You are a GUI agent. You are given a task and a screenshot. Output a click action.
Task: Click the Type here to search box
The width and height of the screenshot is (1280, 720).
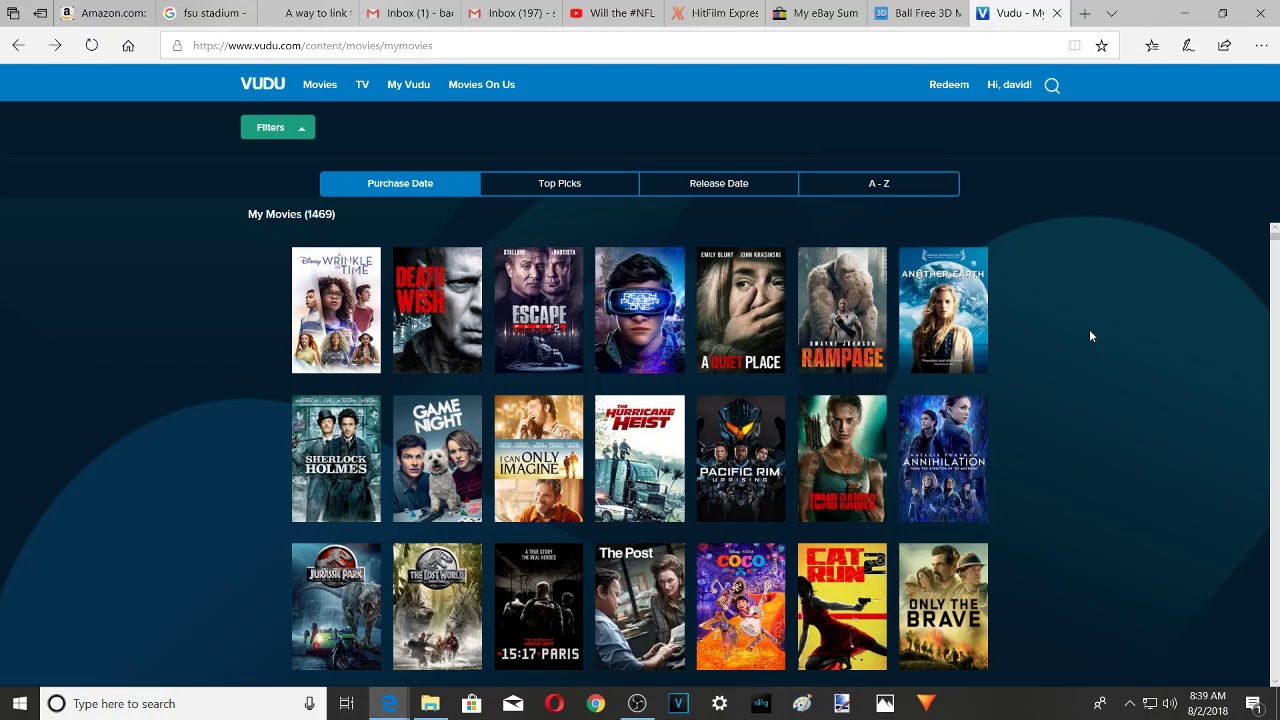coord(183,703)
